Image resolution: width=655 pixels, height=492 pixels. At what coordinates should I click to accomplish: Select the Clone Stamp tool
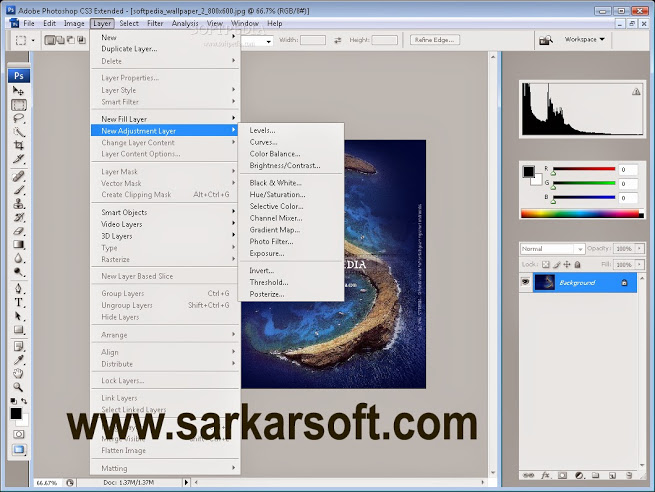pos(18,204)
